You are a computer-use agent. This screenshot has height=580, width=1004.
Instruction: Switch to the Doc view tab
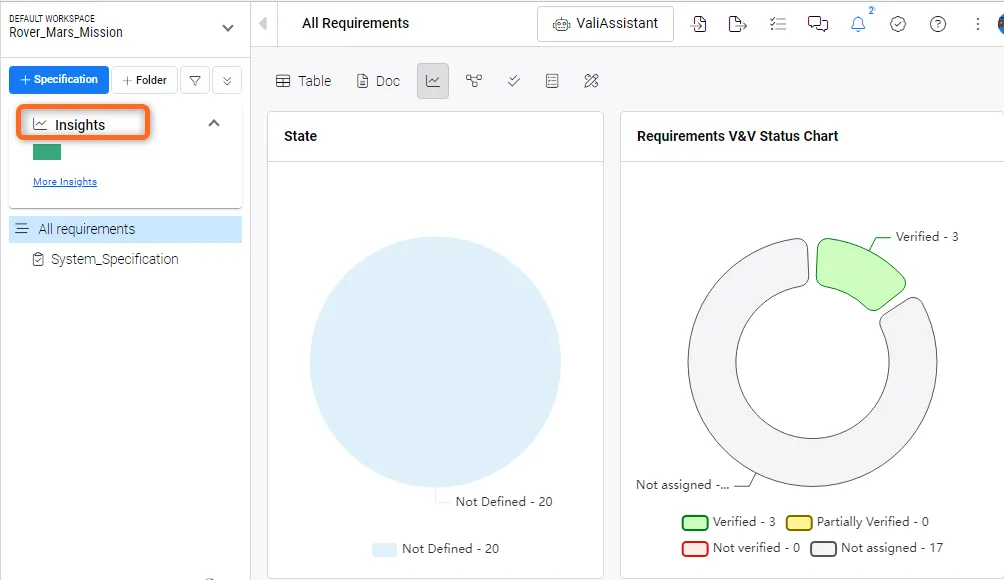pos(378,81)
